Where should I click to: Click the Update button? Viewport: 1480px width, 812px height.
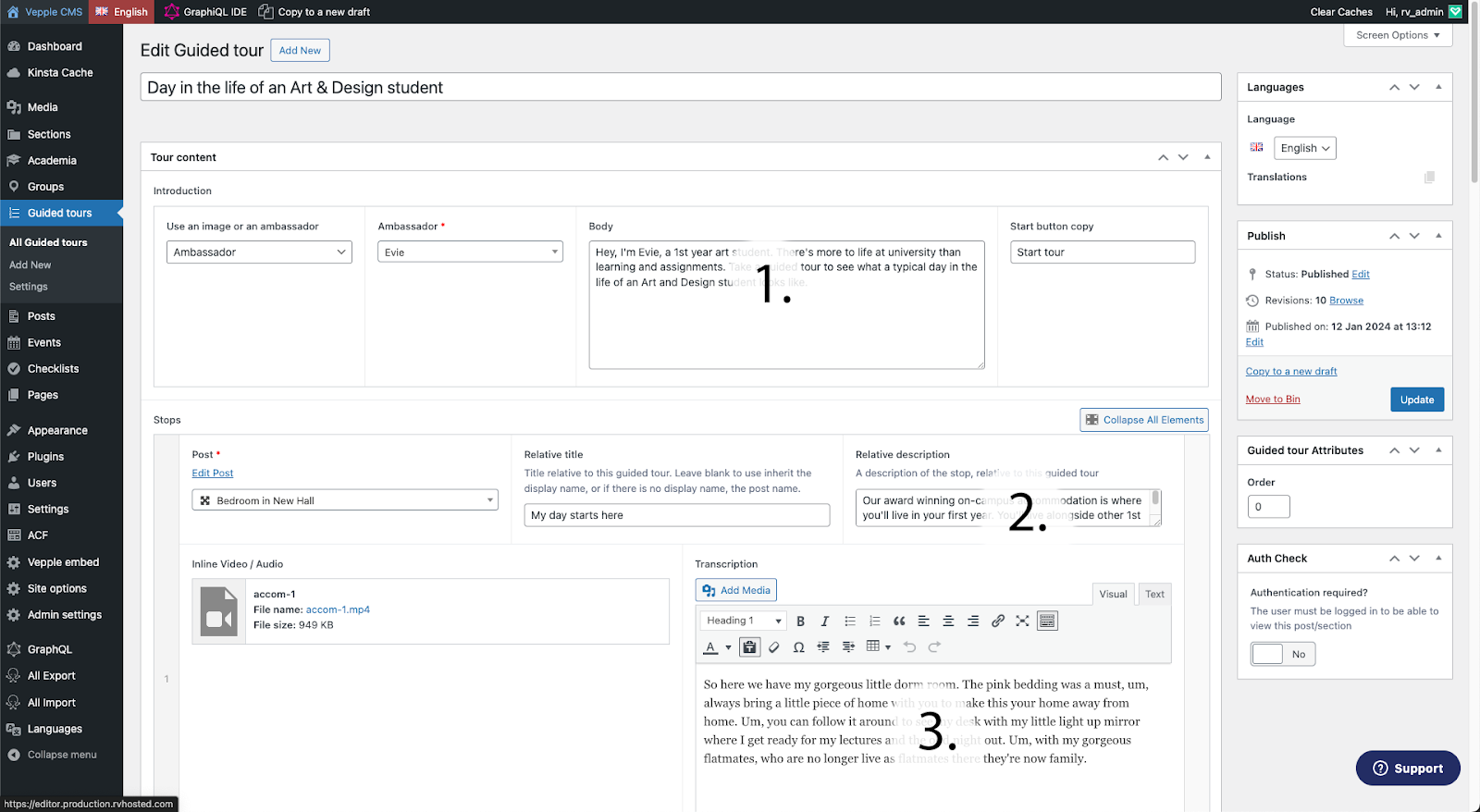point(1417,400)
